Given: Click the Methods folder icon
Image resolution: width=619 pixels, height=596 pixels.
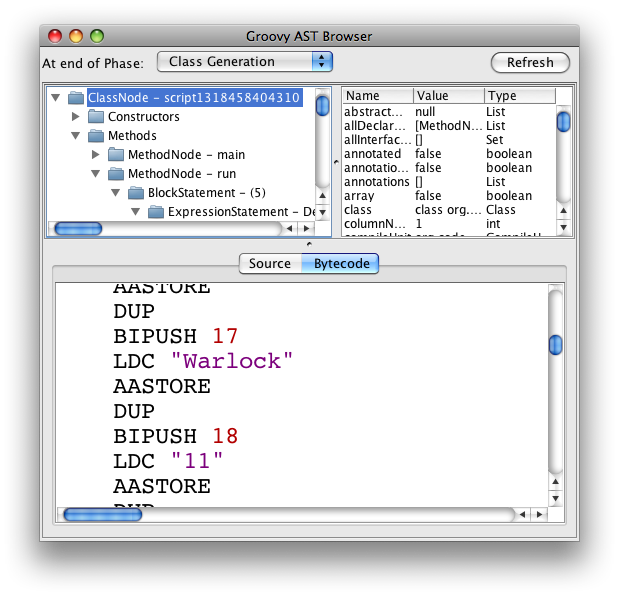Looking at the screenshot, I should point(96,135).
